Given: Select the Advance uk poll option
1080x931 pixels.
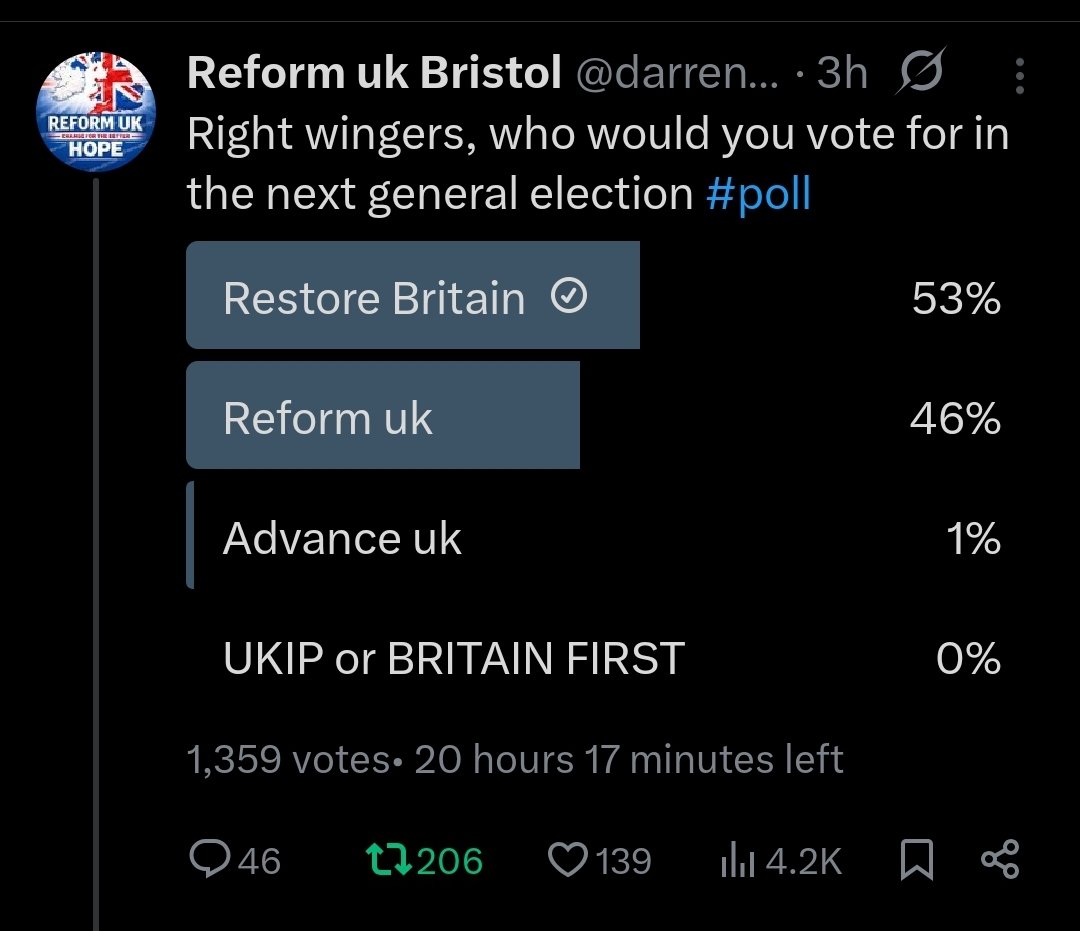Looking at the screenshot, I should pos(342,539).
